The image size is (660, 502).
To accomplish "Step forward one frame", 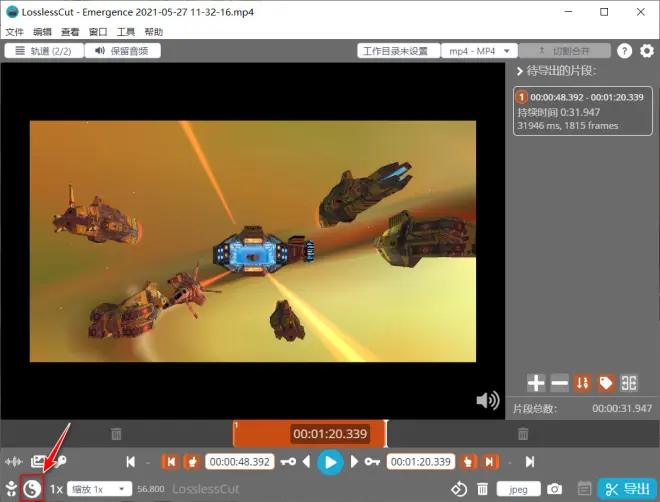I will [x=354, y=462].
